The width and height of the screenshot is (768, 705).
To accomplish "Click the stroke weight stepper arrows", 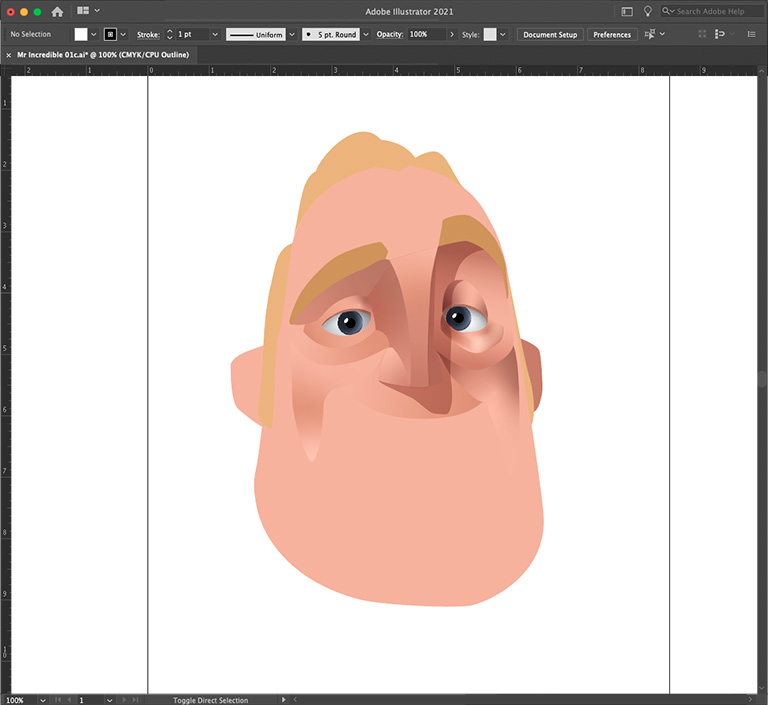I will pos(169,34).
